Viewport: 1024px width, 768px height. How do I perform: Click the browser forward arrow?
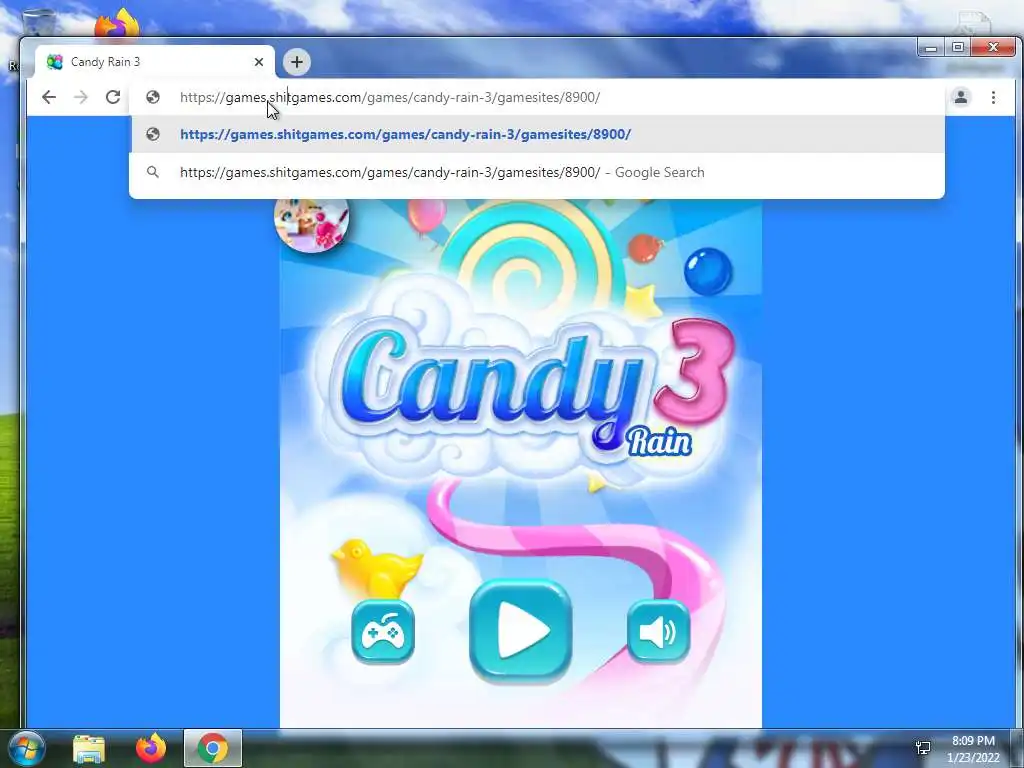click(x=81, y=97)
